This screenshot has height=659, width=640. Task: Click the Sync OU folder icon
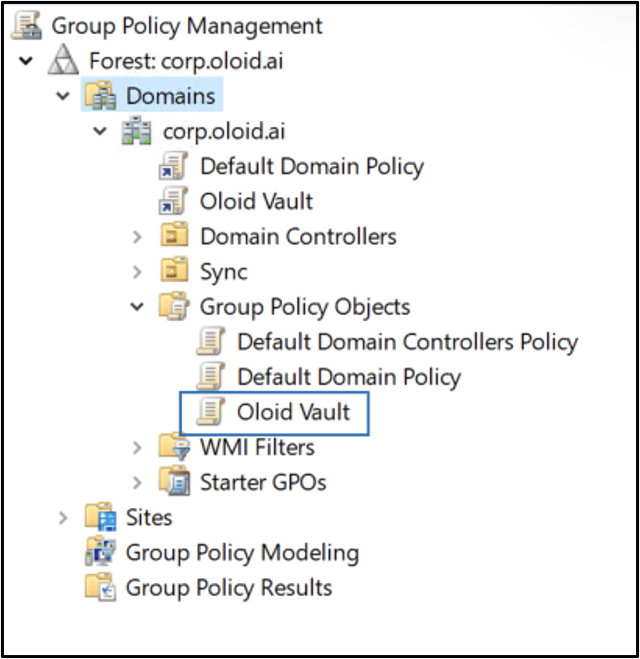(x=174, y=270)
